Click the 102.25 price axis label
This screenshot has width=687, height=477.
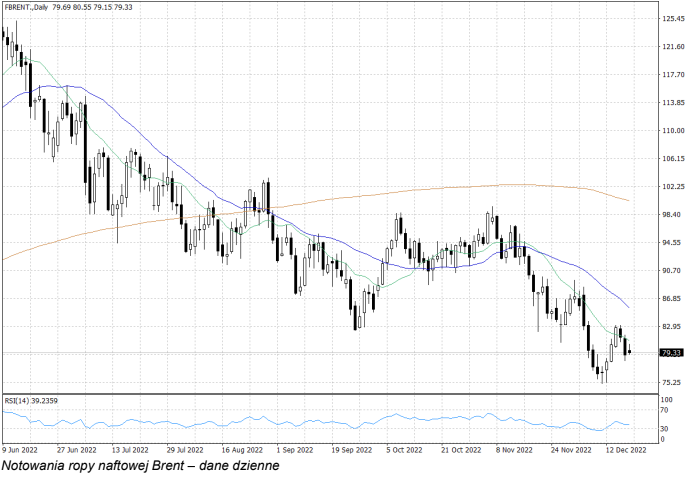pos(671,187)
